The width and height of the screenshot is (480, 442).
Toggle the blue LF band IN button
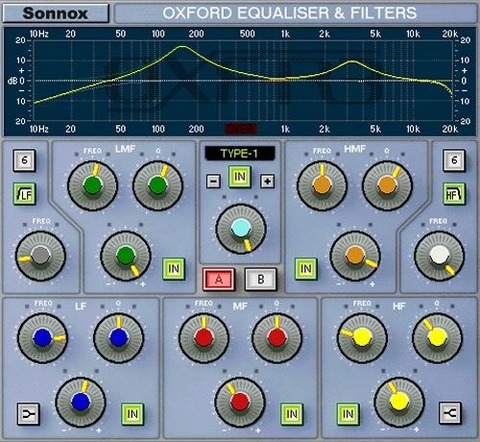[132, 414]
